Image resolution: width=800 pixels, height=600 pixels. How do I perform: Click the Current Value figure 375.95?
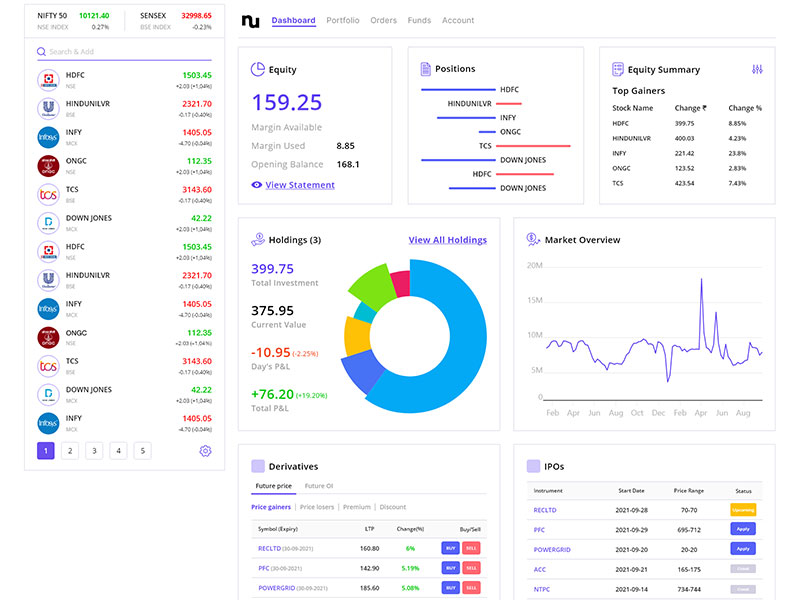[272, 311]
